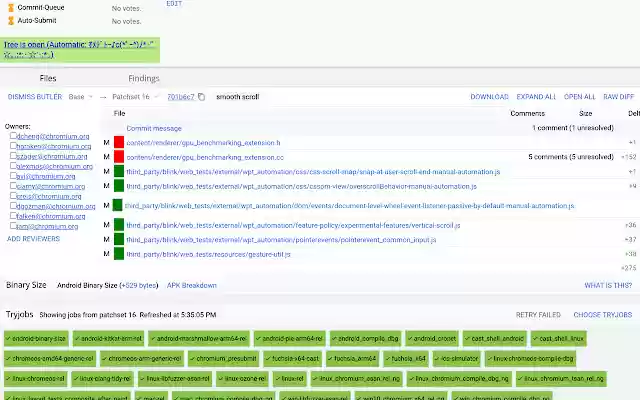Image resolution: width=640 pixels, height=400 pixels.
Task: Click WHAT IS THIS? binary size help
Action: pos(608,285)
